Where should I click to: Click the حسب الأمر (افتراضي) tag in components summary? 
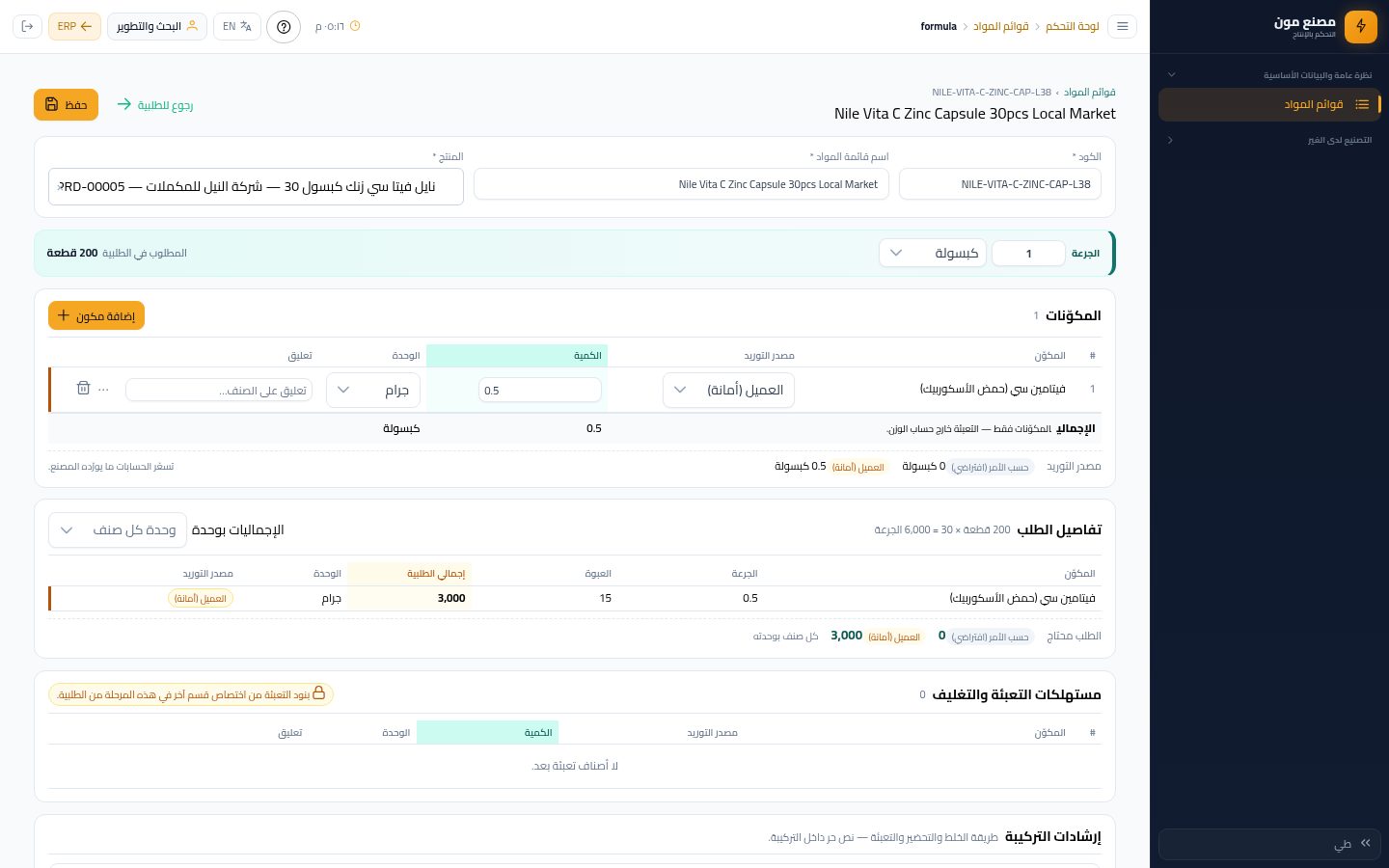point(991,467)
